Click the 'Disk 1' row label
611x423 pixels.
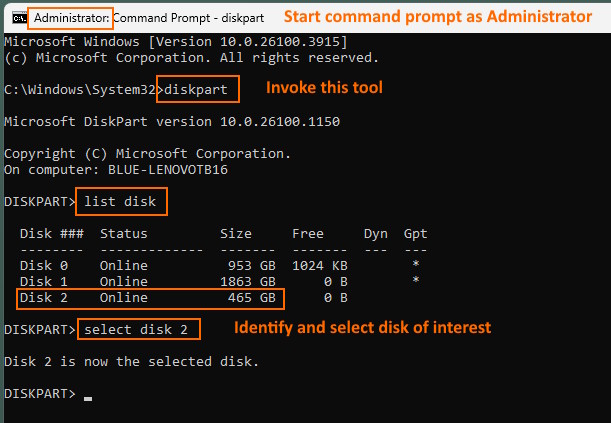pos(44,282)
